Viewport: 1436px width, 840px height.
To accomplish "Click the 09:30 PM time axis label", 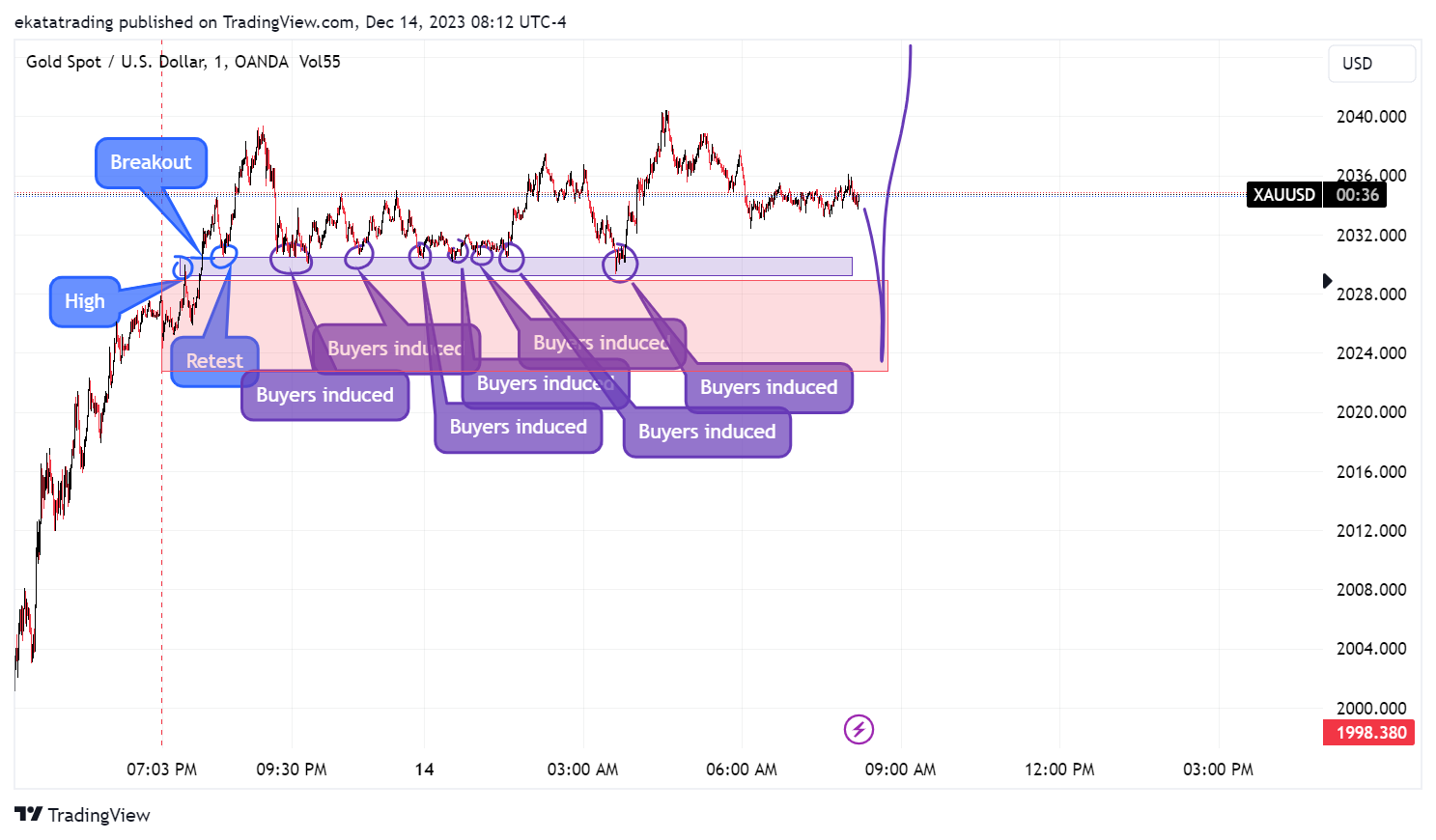I will [292, 770].
